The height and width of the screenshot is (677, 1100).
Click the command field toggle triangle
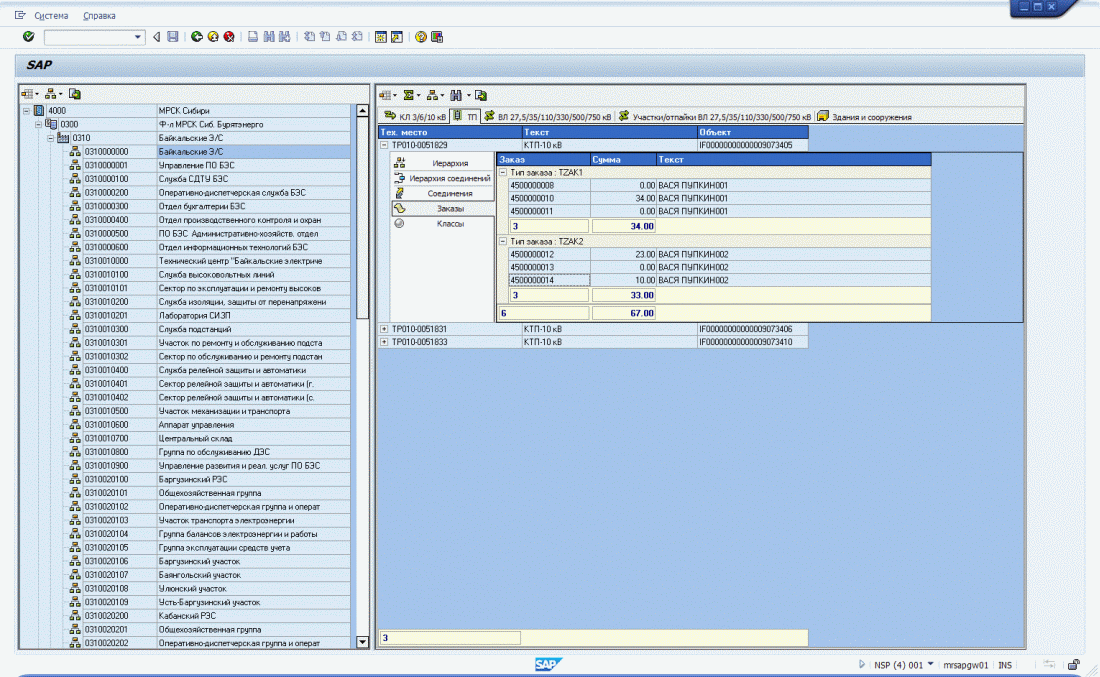(x=156, y=36)
